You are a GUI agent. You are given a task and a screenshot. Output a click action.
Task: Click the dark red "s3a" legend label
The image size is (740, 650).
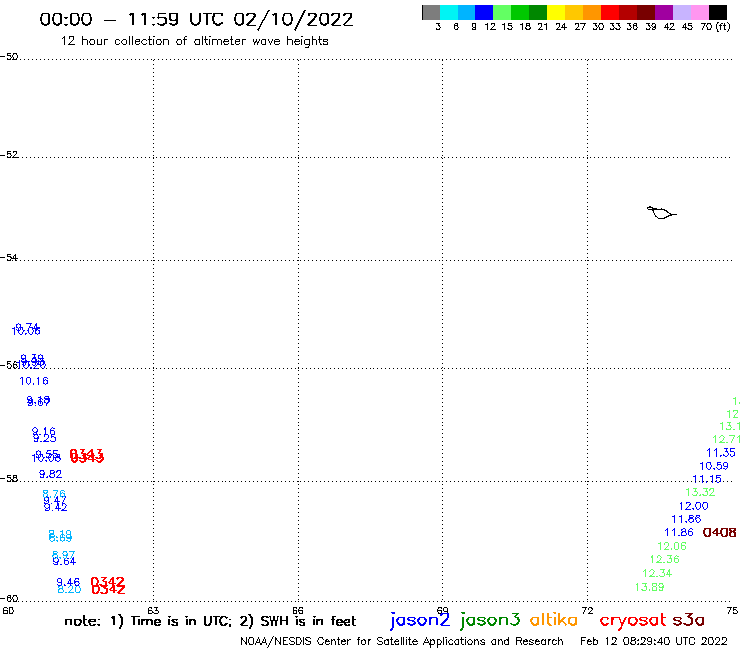point(688,620)
